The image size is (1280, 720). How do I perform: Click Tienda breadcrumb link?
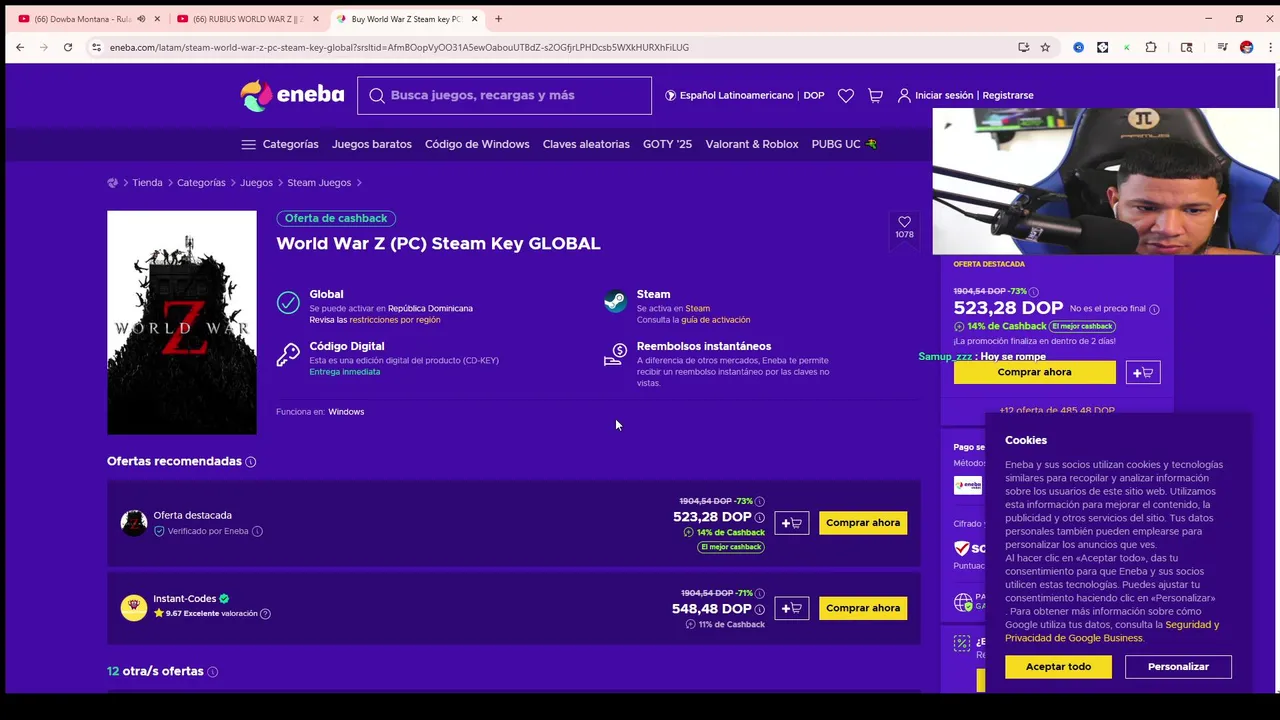pyautogui.click(x=147, y=183)
